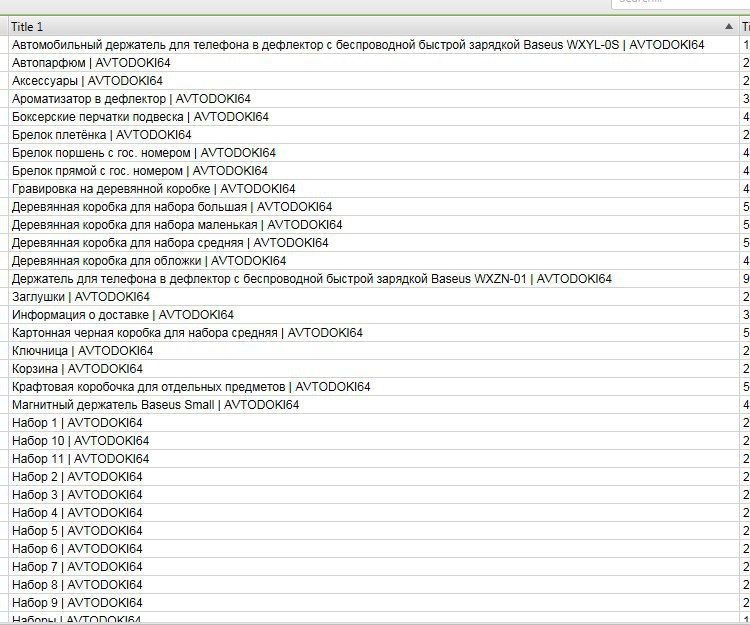Image resolution: width=750 pixels, height=625 pixels.
Task: Select the 'Брелок прямой с гос. номером' row
Action: pos(374,171)
